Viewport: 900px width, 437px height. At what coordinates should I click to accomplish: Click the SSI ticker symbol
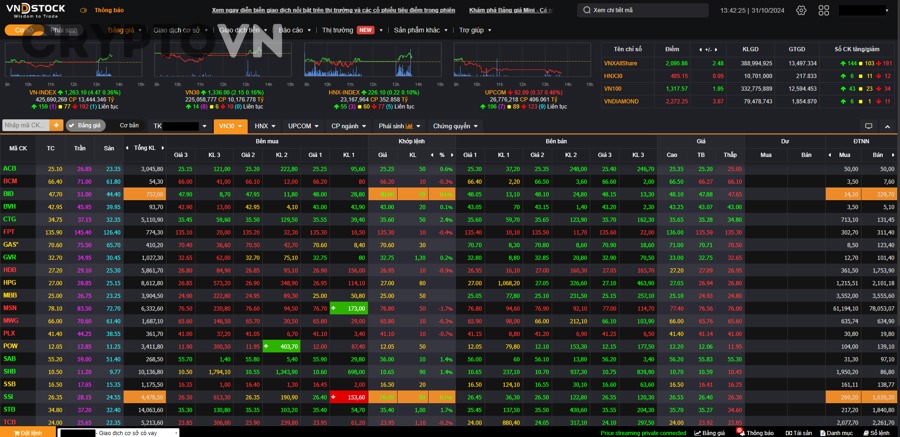8,397
